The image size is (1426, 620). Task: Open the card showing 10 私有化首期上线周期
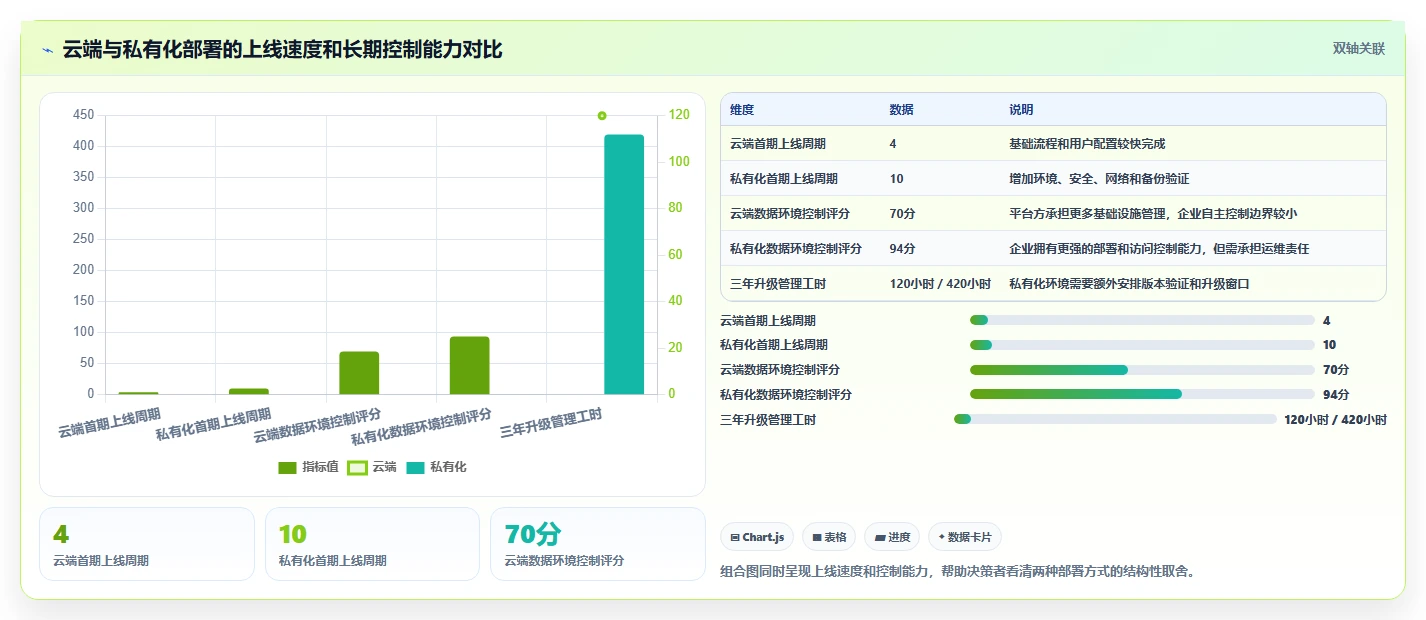(x=372, y=544)
